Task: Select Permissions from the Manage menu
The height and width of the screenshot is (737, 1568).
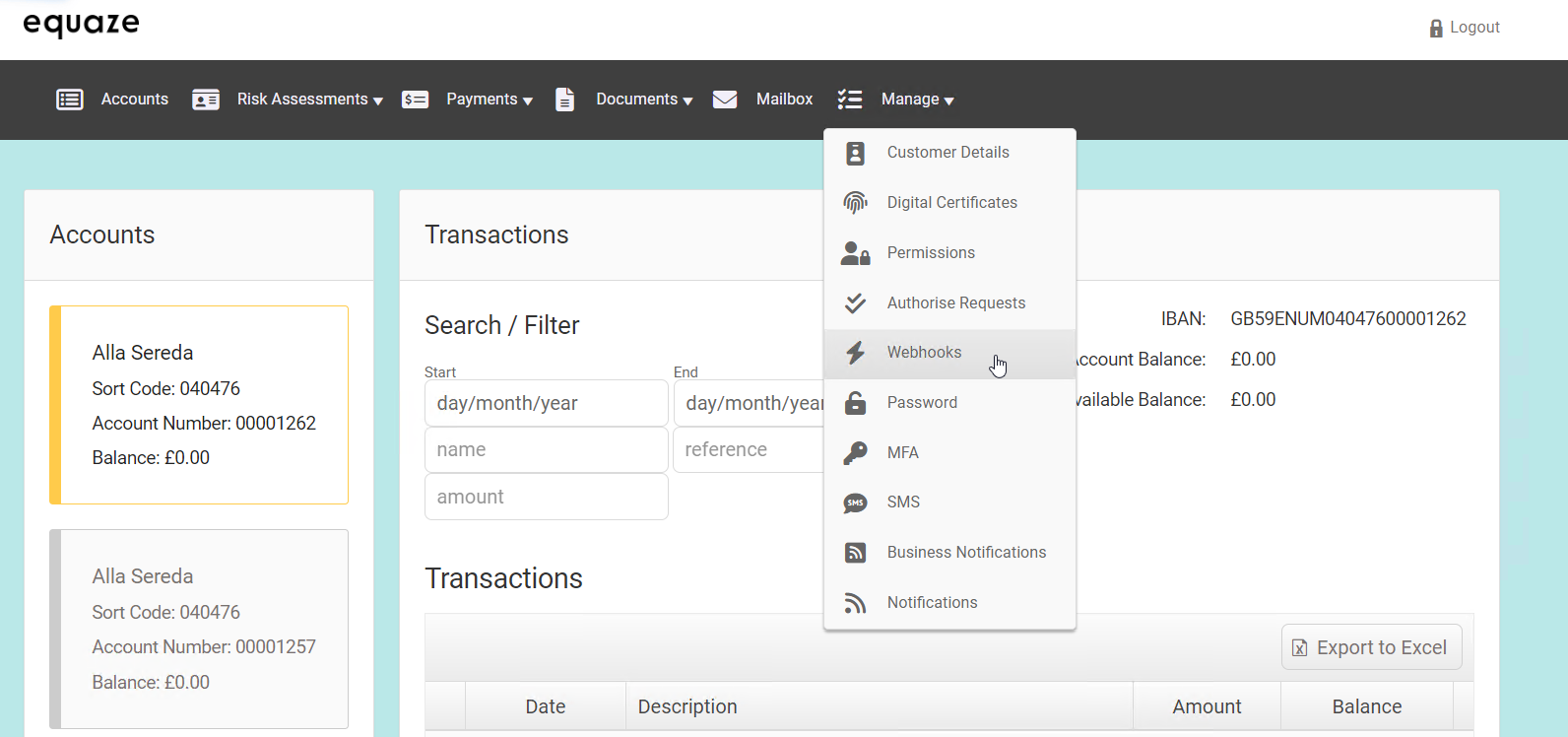Action: coord(931,253)
